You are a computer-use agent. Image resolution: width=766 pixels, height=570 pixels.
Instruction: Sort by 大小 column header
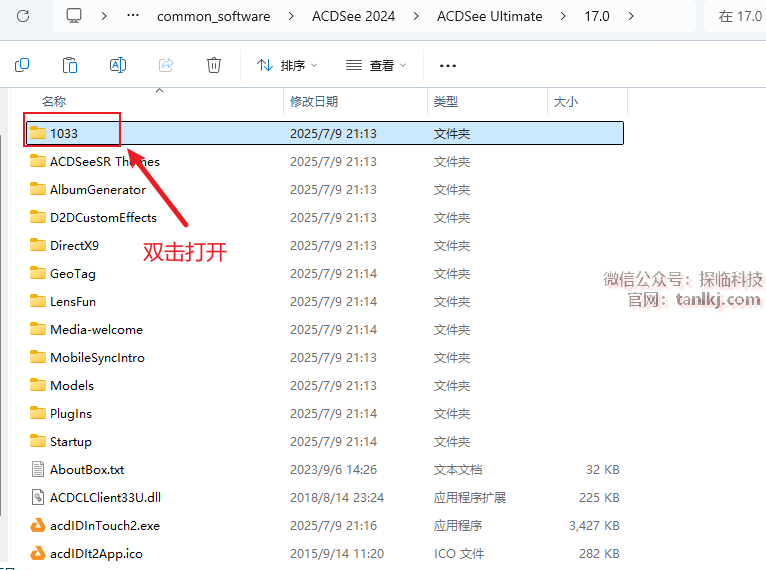pyautogui.click(x=566, y=102)
